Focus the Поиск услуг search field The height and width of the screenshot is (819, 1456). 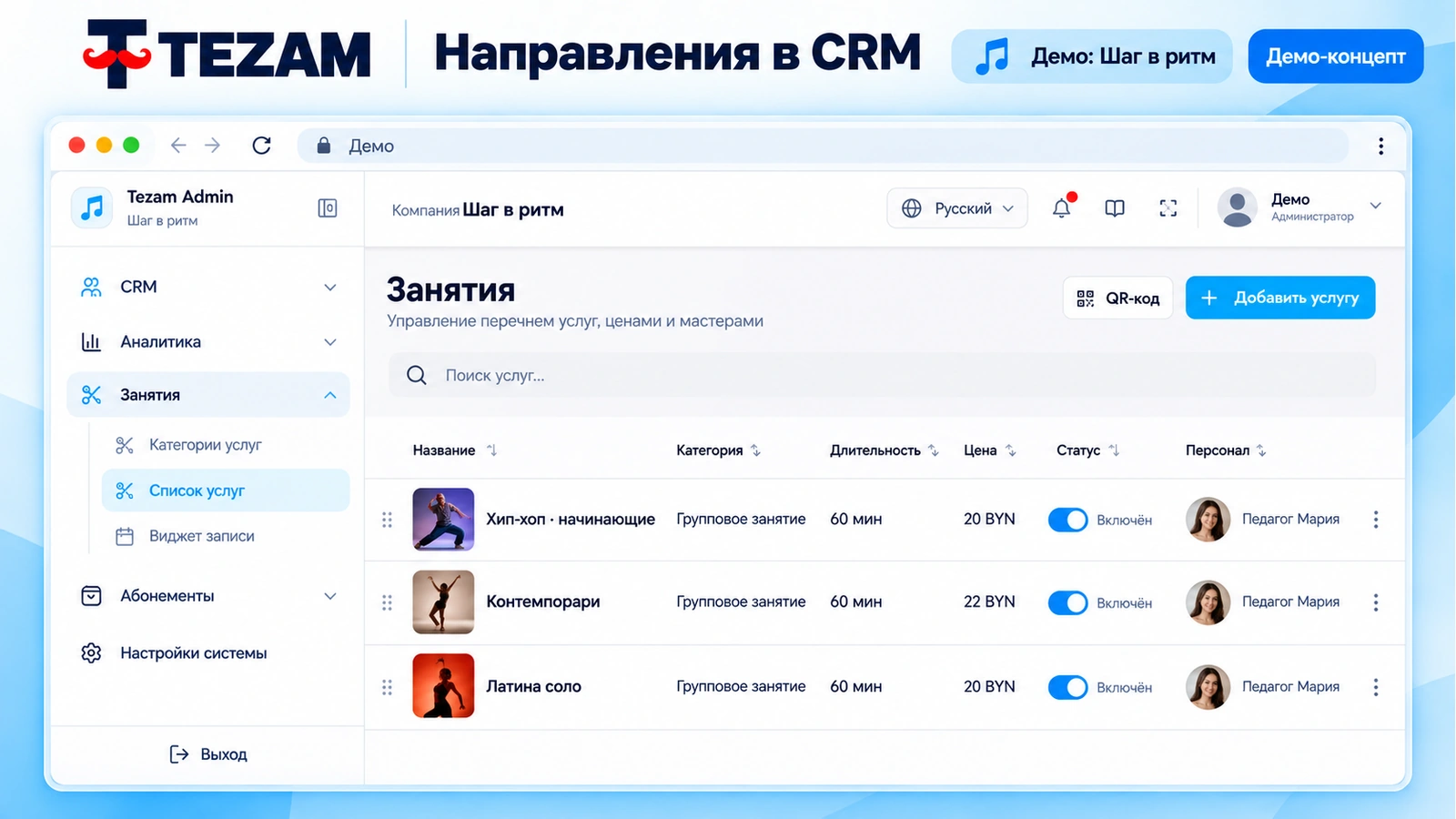point(882,375)
